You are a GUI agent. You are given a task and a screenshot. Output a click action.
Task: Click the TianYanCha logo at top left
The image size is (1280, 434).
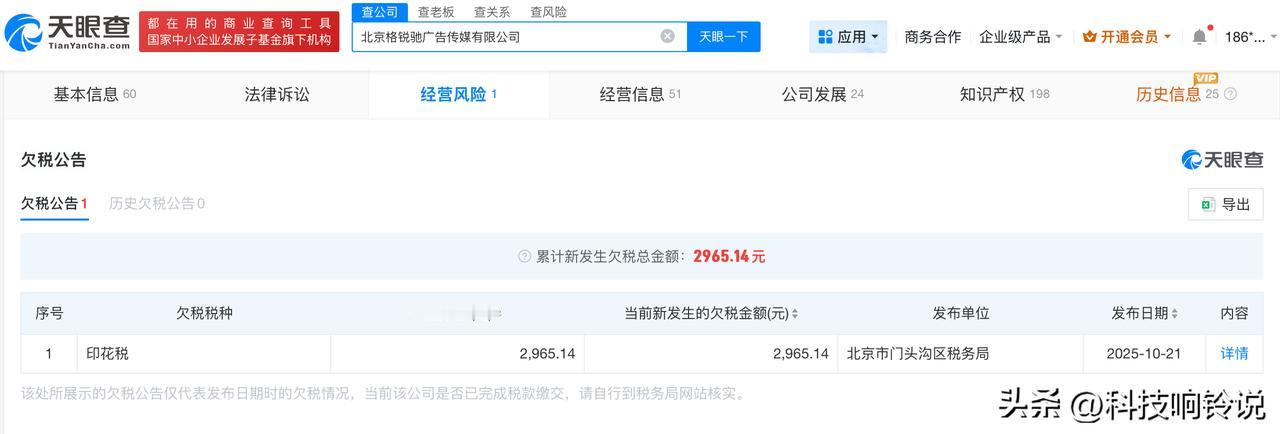67,34
